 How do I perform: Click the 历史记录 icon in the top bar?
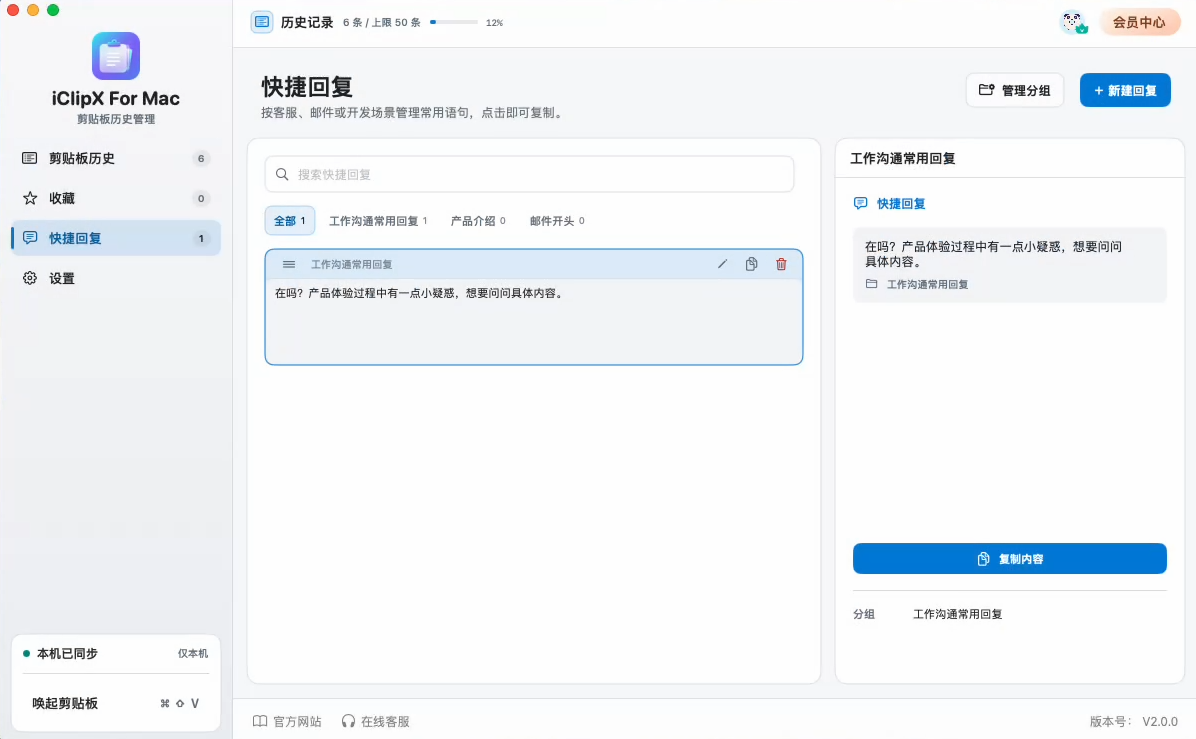262,22
